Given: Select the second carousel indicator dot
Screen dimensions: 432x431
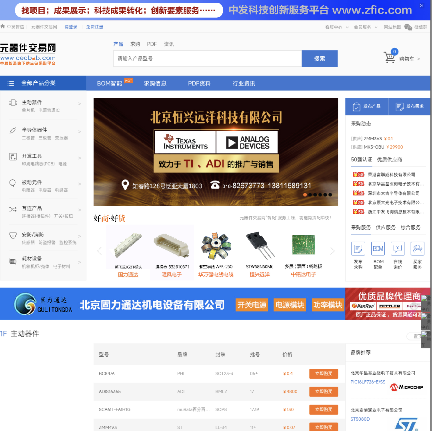Looking at the screenshot, I should click(x=310, y=195).
